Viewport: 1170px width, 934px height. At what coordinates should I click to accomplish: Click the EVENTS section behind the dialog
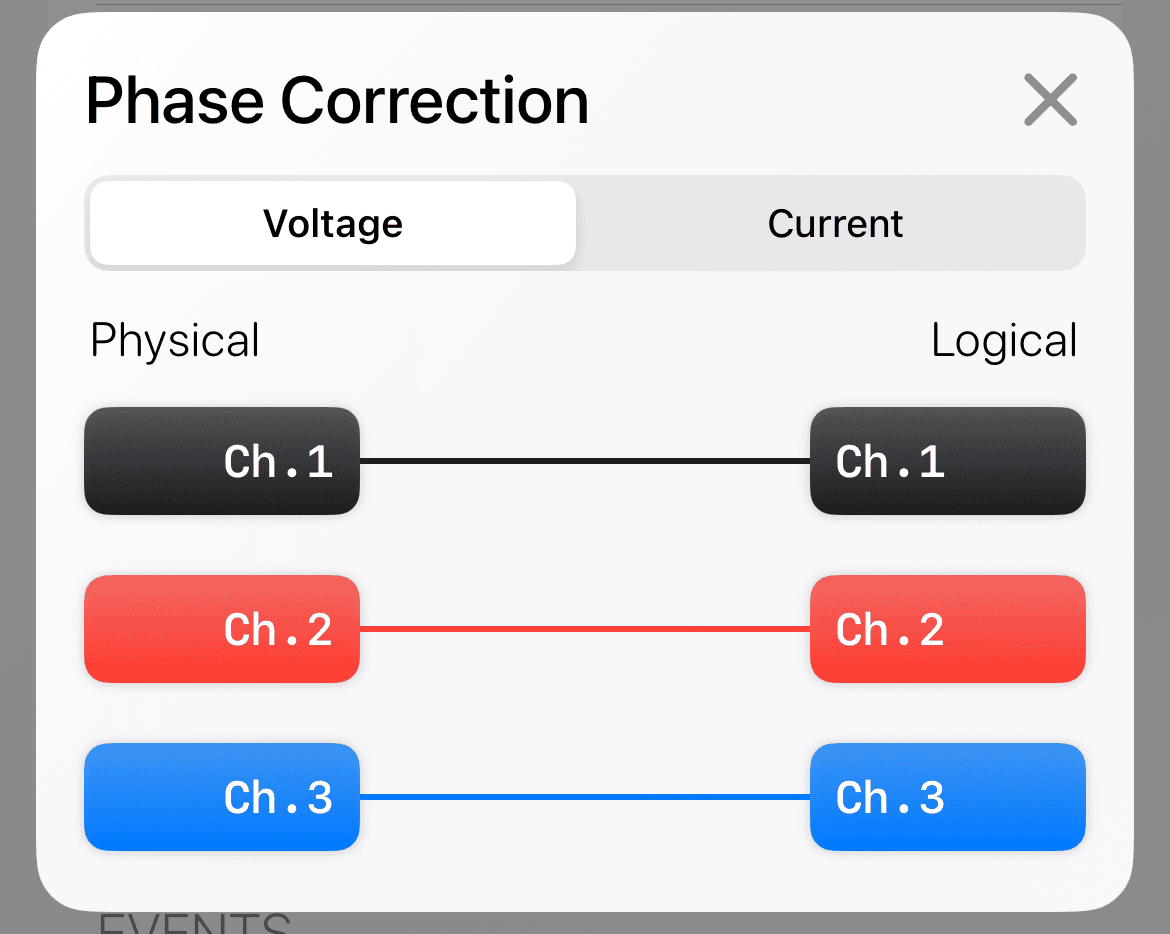click(x=196, y=925)
